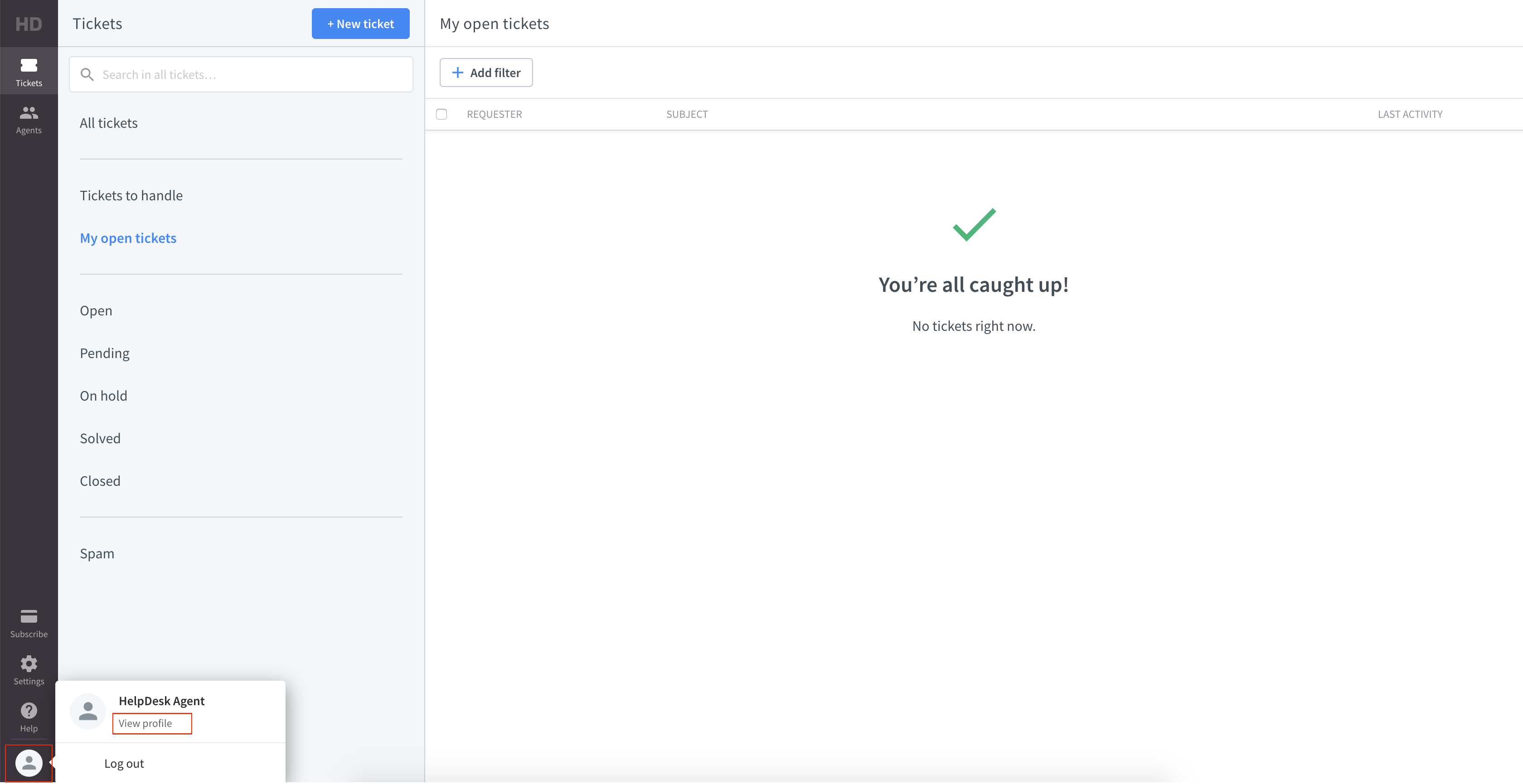The height and width of the screenshot is (784, 1523).
Task: Open the Spam folder
Action: (97, 554)
